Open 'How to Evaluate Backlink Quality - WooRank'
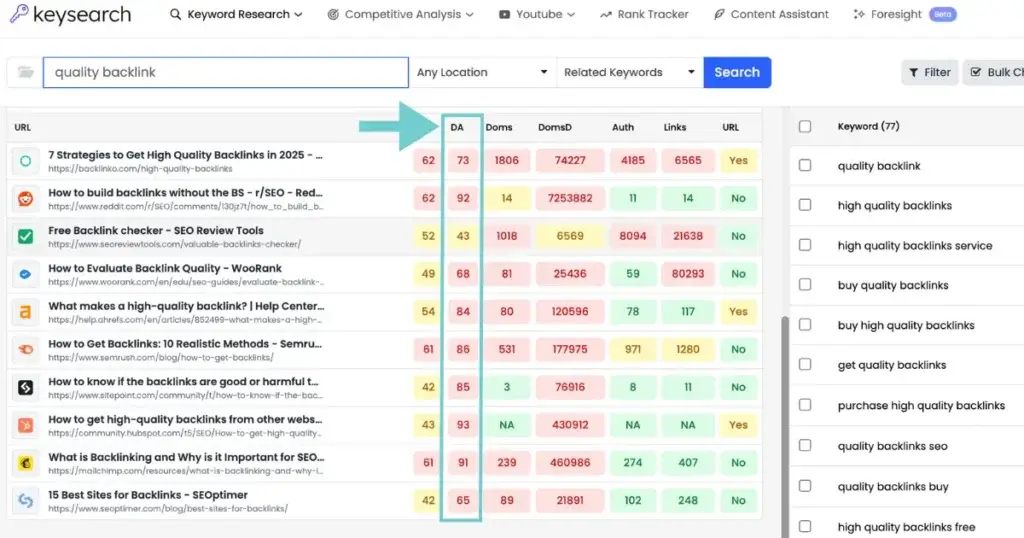The height and width of the screenshot is (538, 1024). (x=165, y=268)
